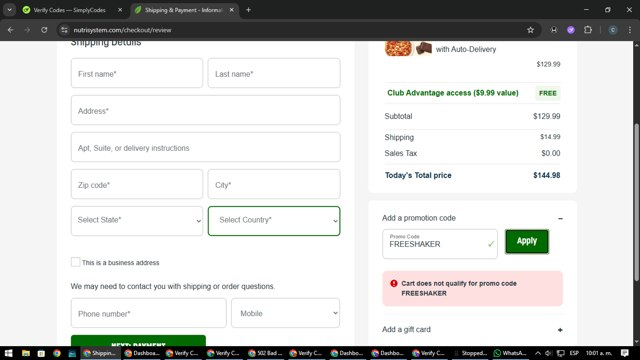Collapse the Add a promotion code section
This screenshot has height=360, width=640.
(x=560, y=218)
